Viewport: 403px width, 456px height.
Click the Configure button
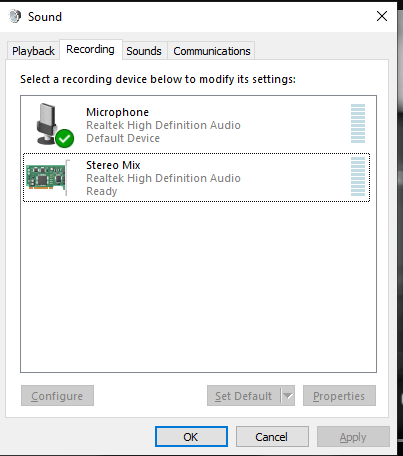57,396
